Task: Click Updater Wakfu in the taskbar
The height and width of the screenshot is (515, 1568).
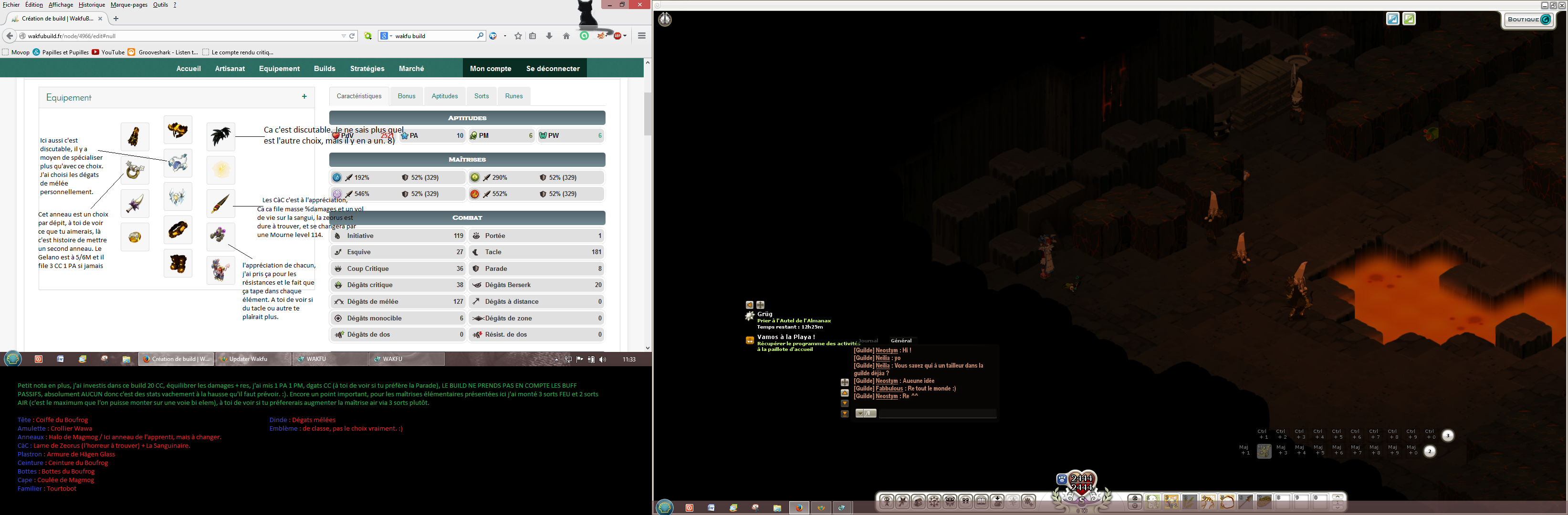Action: (x=253, y=360)
